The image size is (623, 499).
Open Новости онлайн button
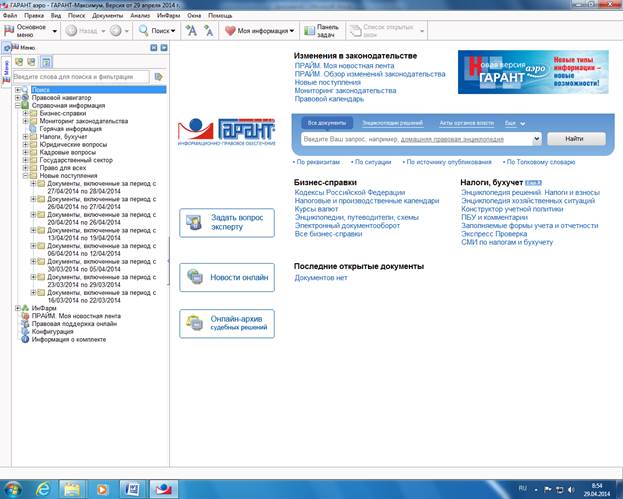pos(227,277)
